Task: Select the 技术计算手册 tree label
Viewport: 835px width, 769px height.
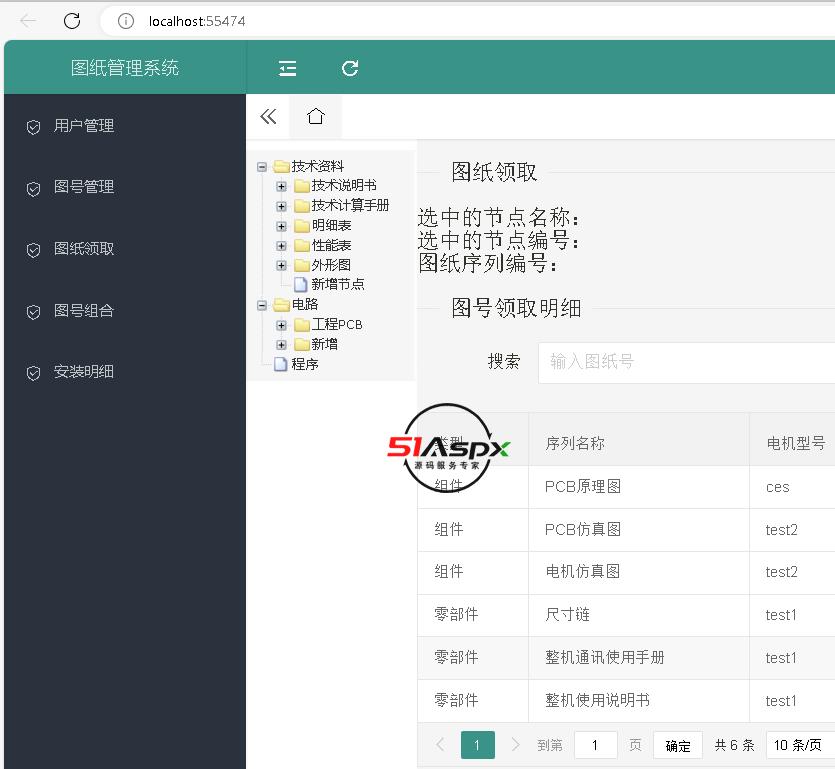Action: (350, 206)
